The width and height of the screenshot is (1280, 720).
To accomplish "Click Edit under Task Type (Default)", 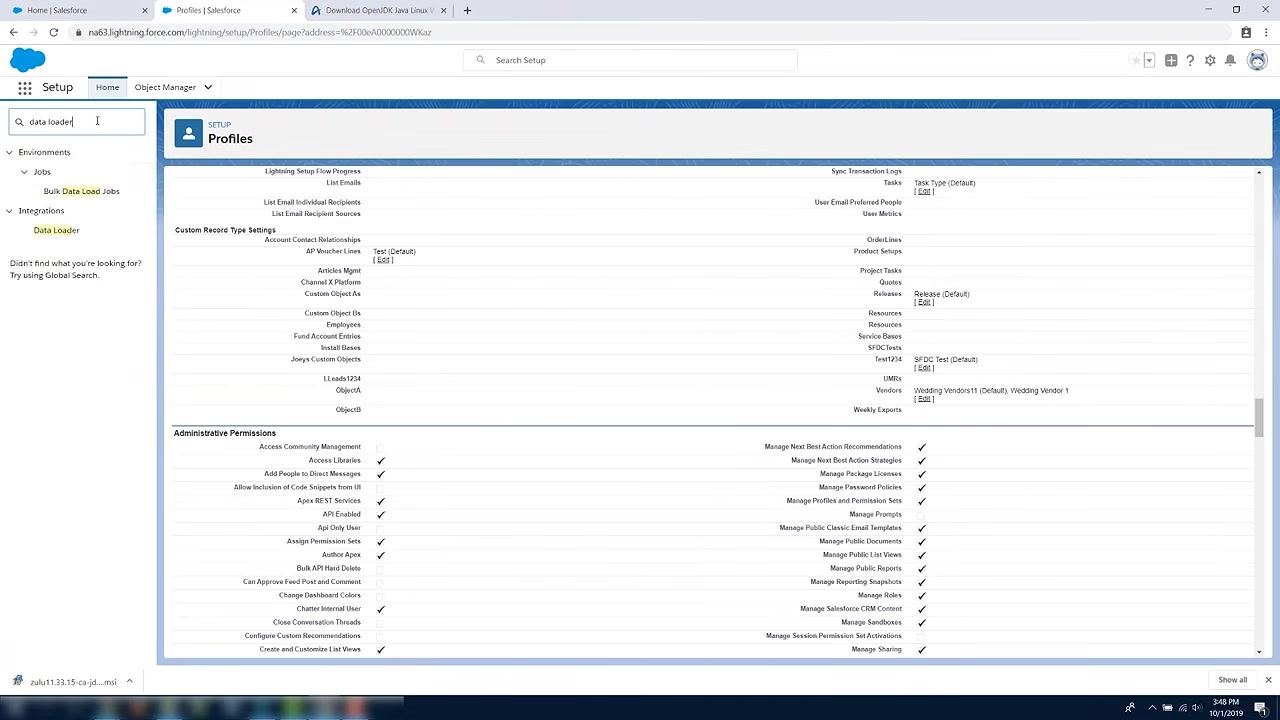I will pyautogui.click(x=924, y=191).
